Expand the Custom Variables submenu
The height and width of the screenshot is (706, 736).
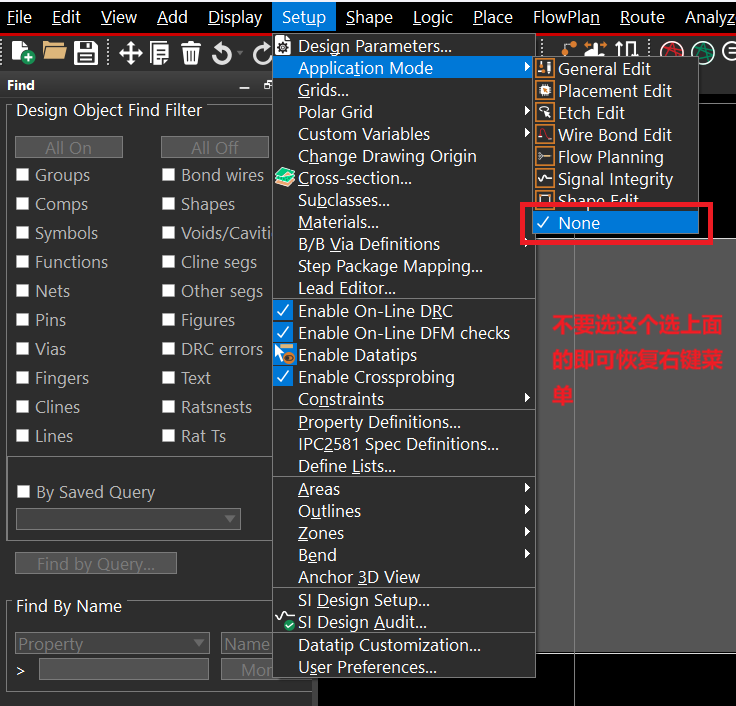pyautogui.click(x=404, y=134)
